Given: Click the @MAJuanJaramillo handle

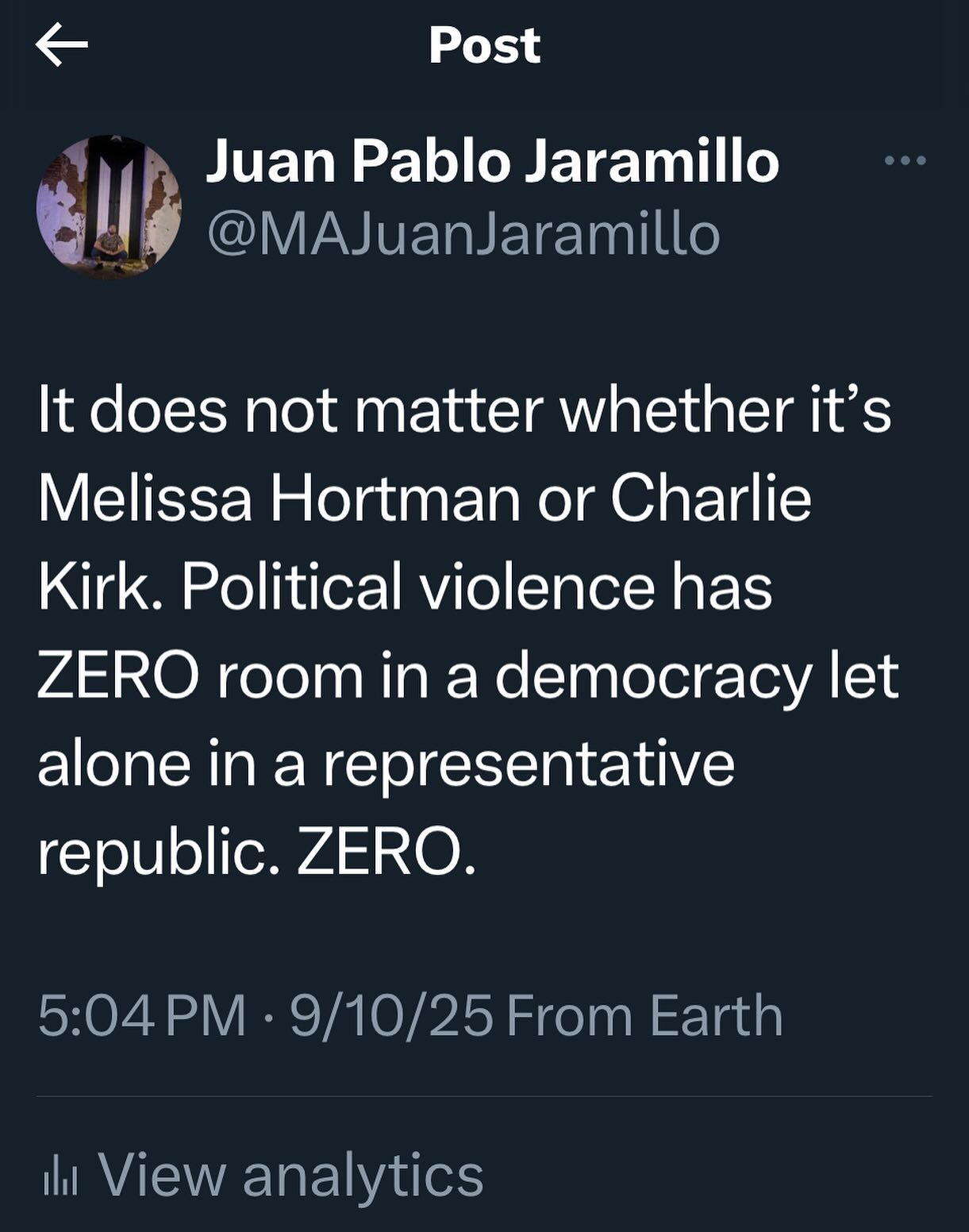Looking at the screenshot, I should [x=463, y=235].
